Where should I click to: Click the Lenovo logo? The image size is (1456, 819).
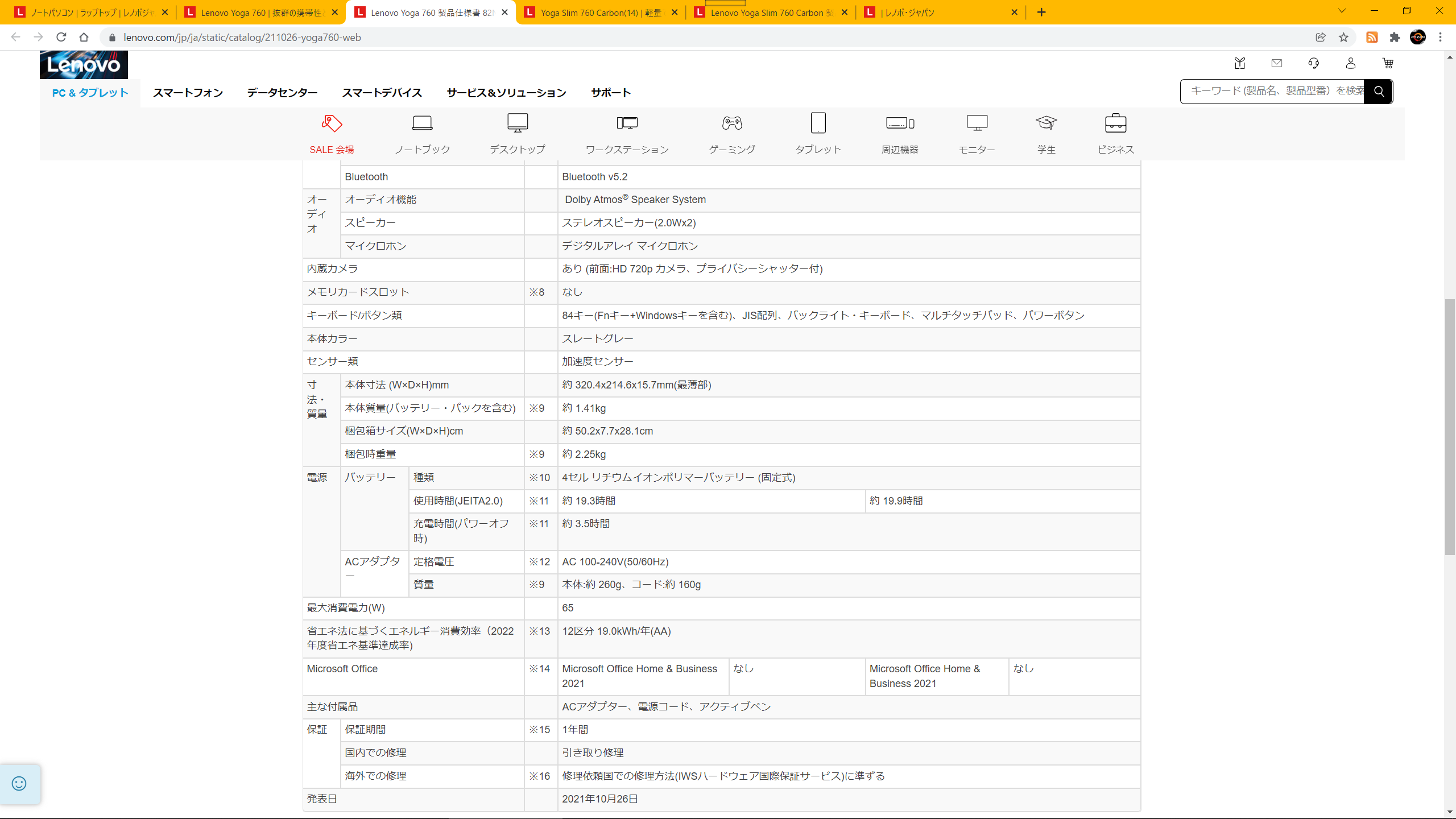pyautogui.click(x=84, y=64)
